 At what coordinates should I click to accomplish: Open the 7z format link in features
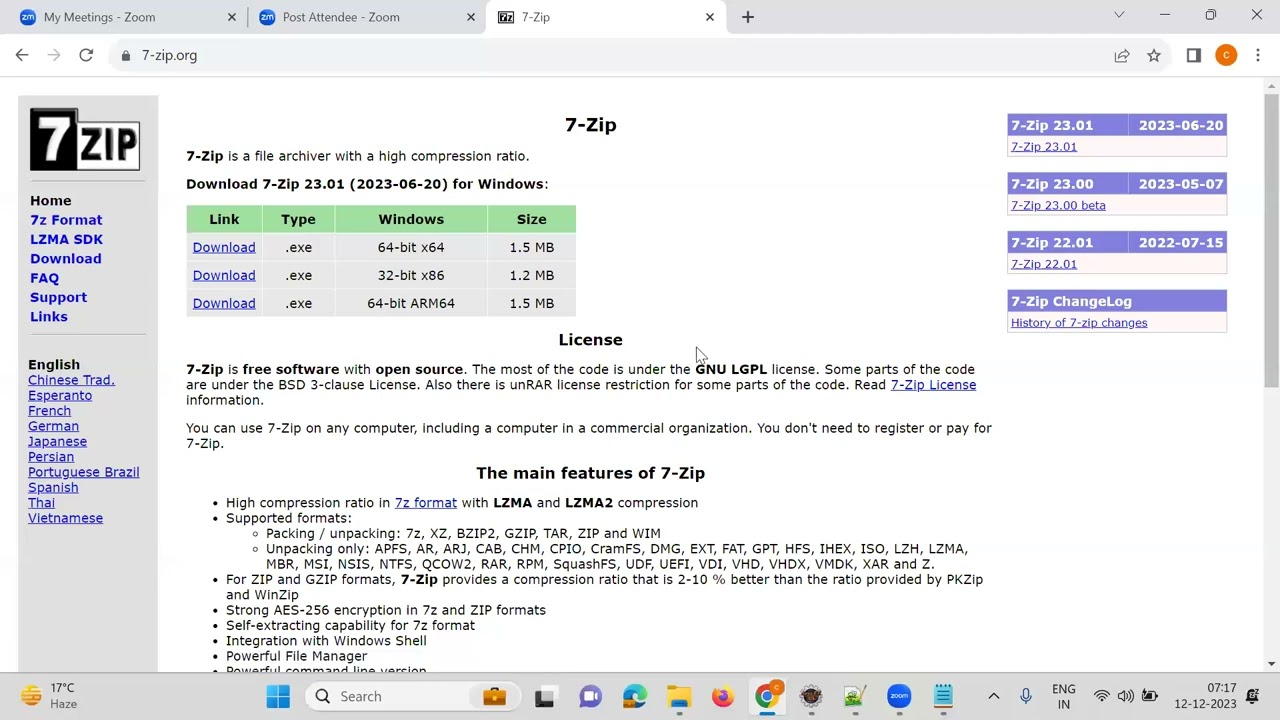click(x=426, y=503)
